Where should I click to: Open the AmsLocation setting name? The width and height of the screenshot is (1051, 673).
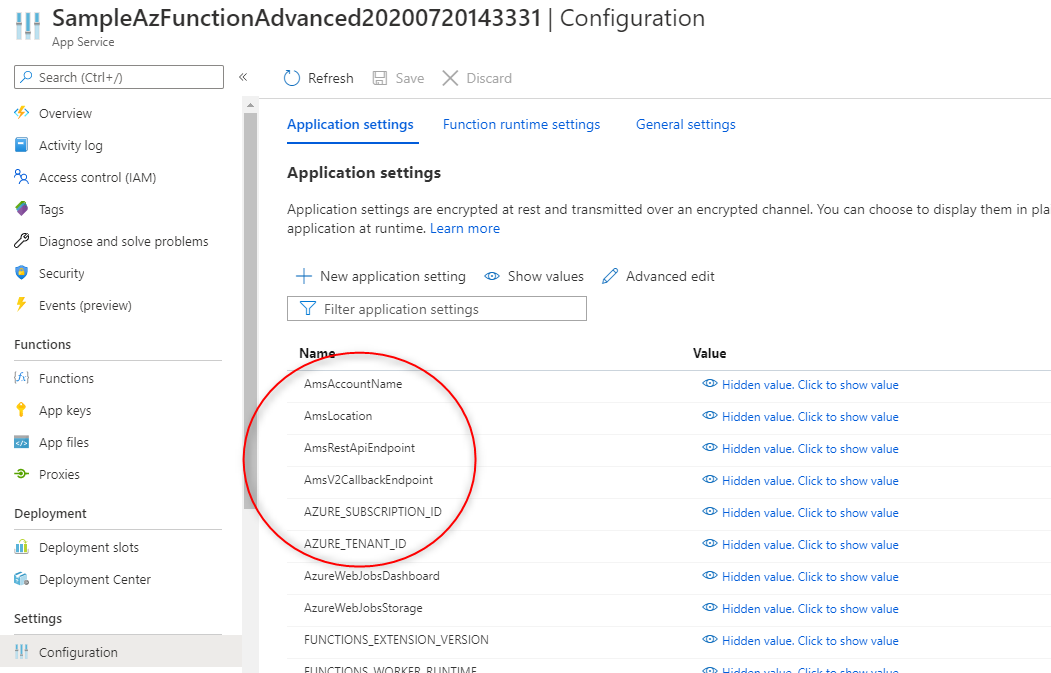(x=338, y=416)
